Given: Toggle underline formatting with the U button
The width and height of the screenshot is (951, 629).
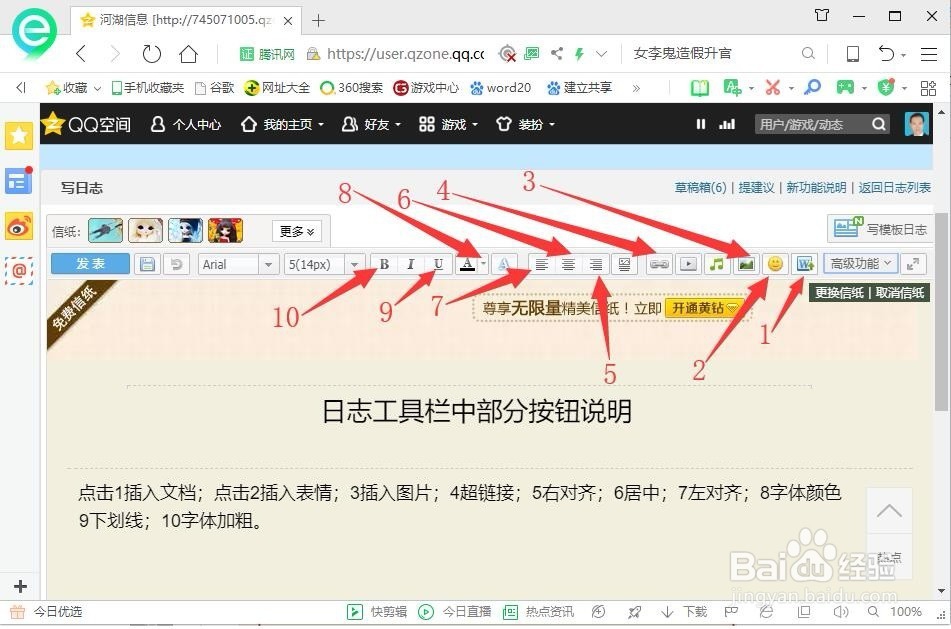Looking at the screenshot, I should 438,264.
